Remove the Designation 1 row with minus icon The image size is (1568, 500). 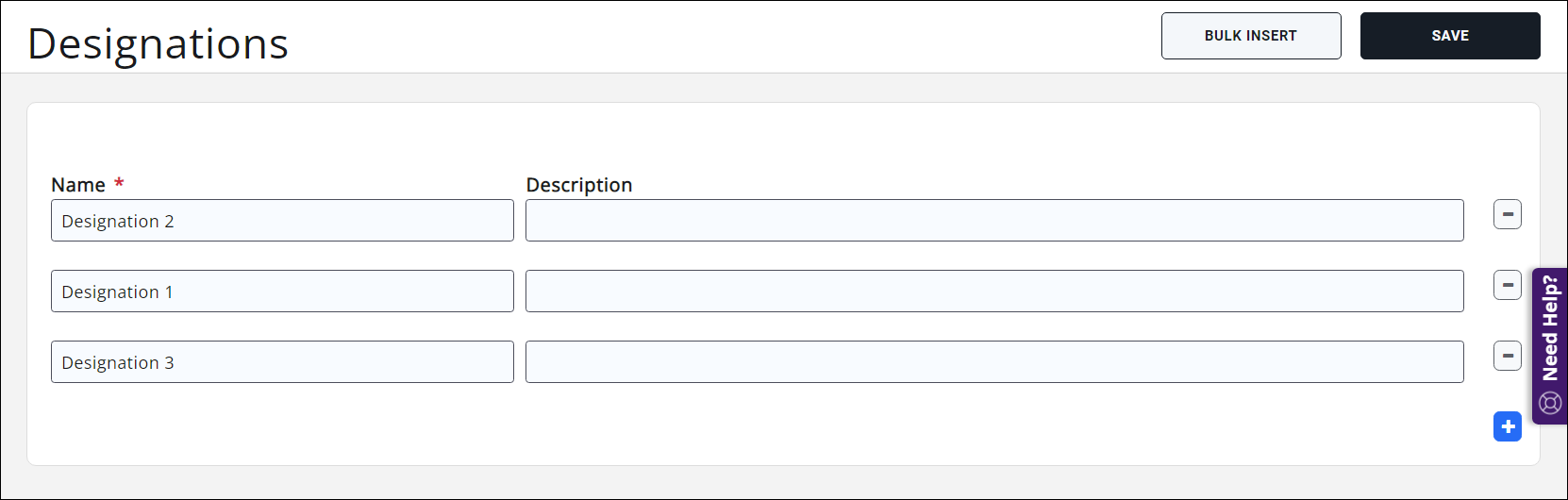tap(1507, 285)
